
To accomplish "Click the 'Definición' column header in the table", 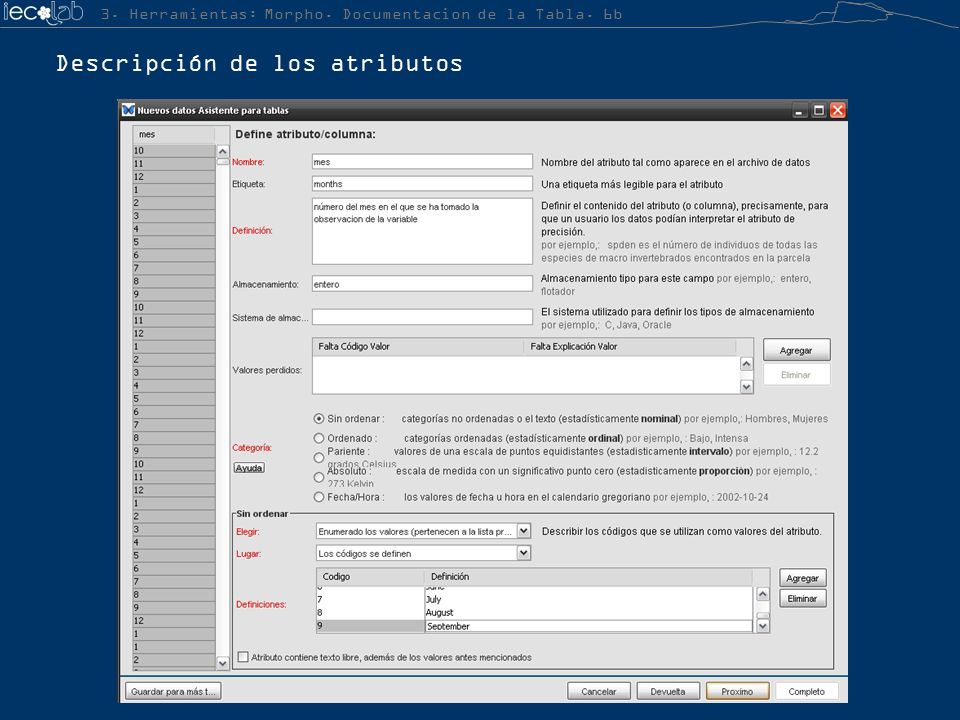I will point(588,577).
